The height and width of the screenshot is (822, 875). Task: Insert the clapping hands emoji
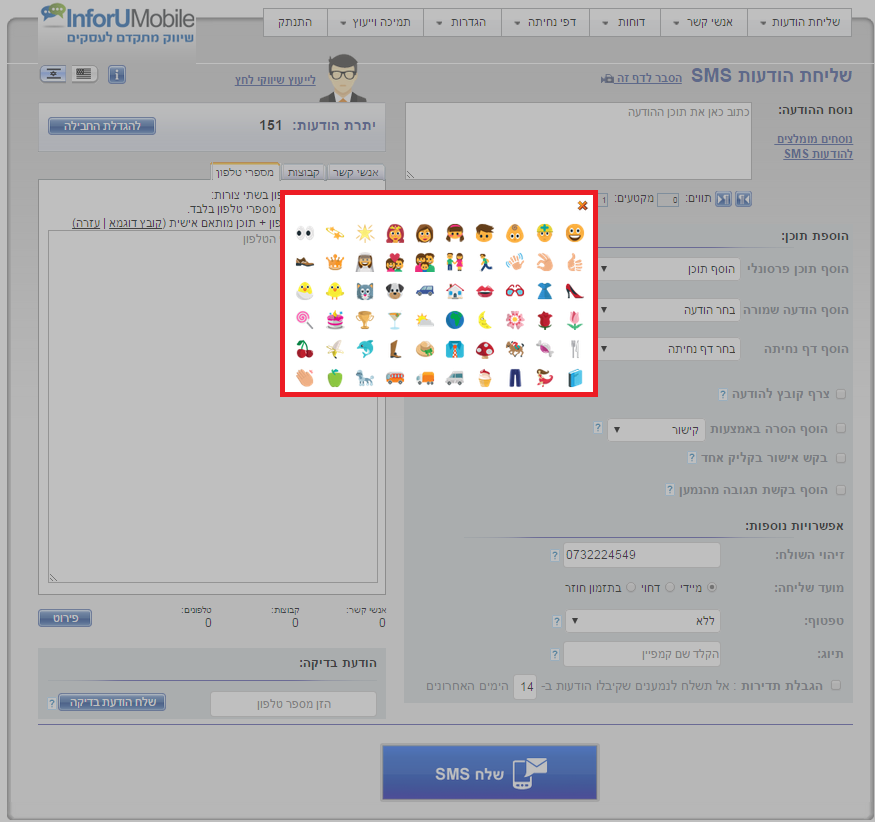point(305,378)
